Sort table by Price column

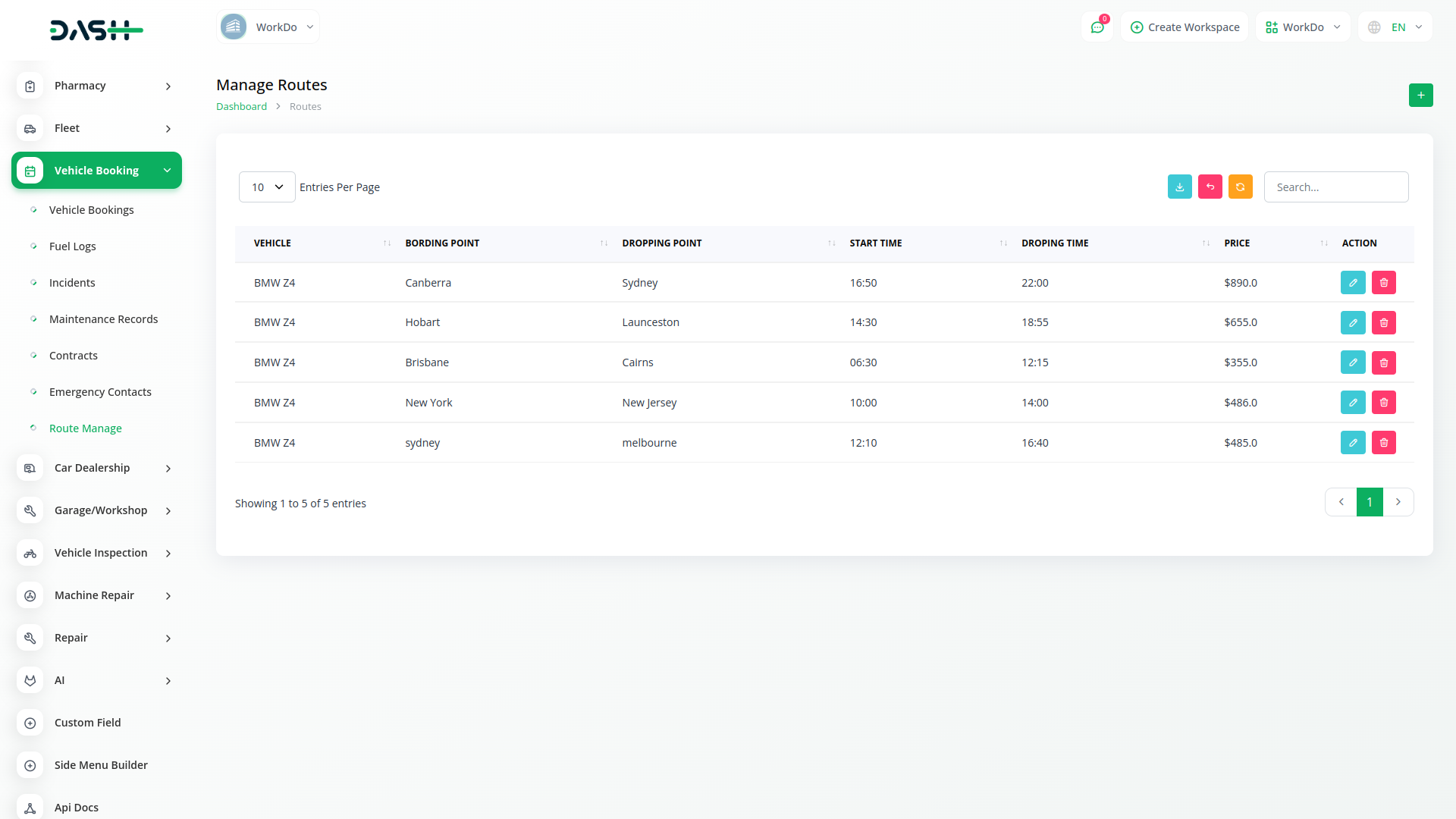pos(1236,243)
